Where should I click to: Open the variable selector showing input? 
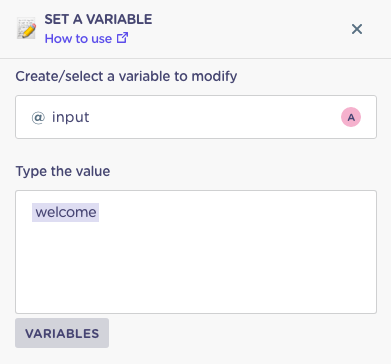[x=196, y=117]
